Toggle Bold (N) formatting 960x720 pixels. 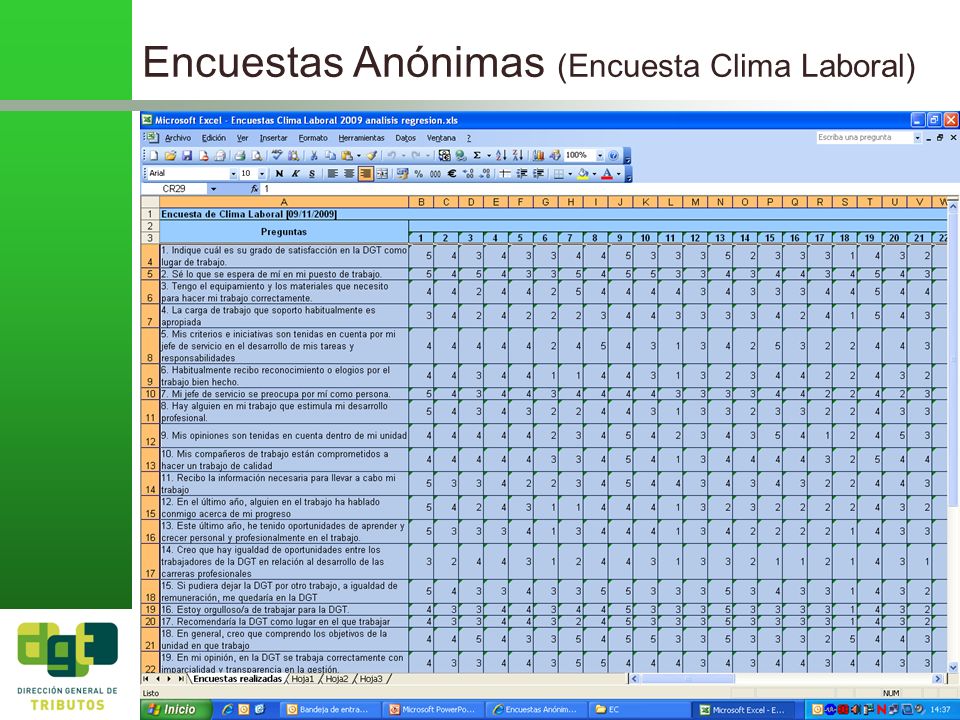coord(279,174)
